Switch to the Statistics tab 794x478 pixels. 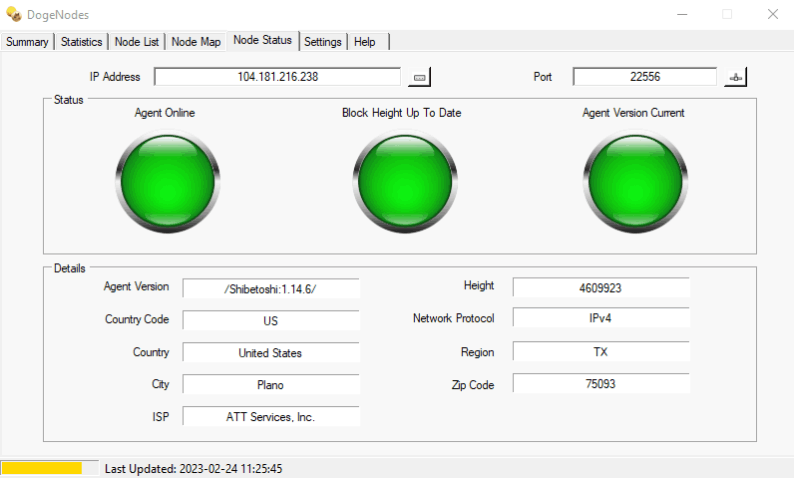[x=81, y=42]
